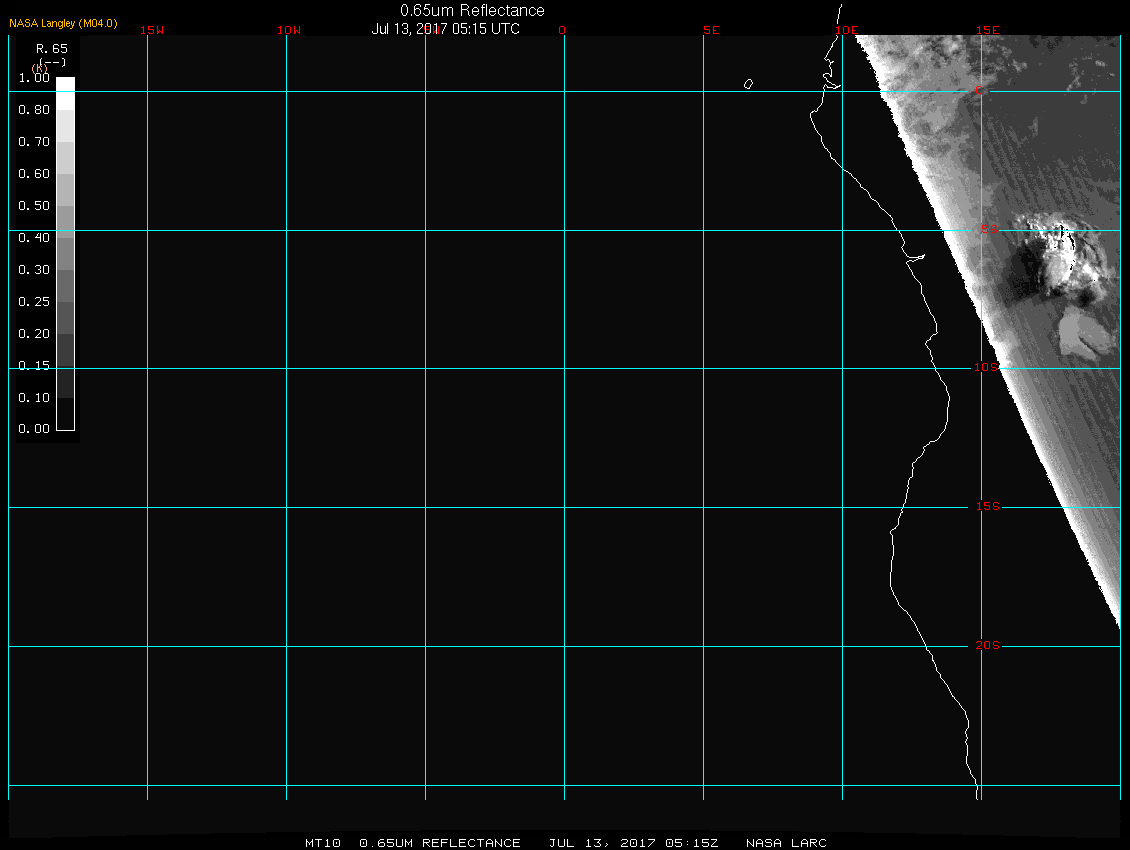The width and height of the screenshot is (1130, 850).
Task: Select the 0.25 label on reflectance scale
Action: [x=34, y=302]
